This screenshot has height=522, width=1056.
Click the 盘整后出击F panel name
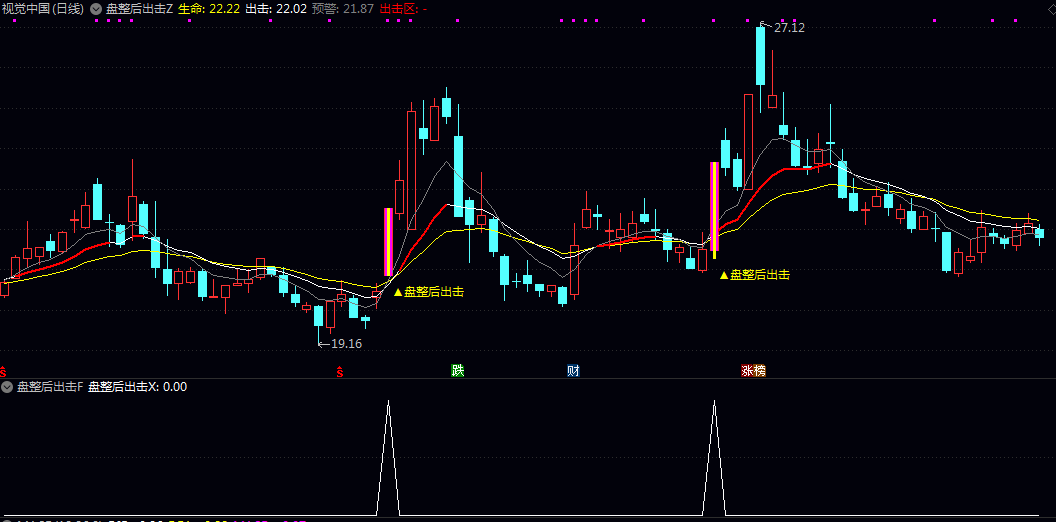[x=50, y=387]
